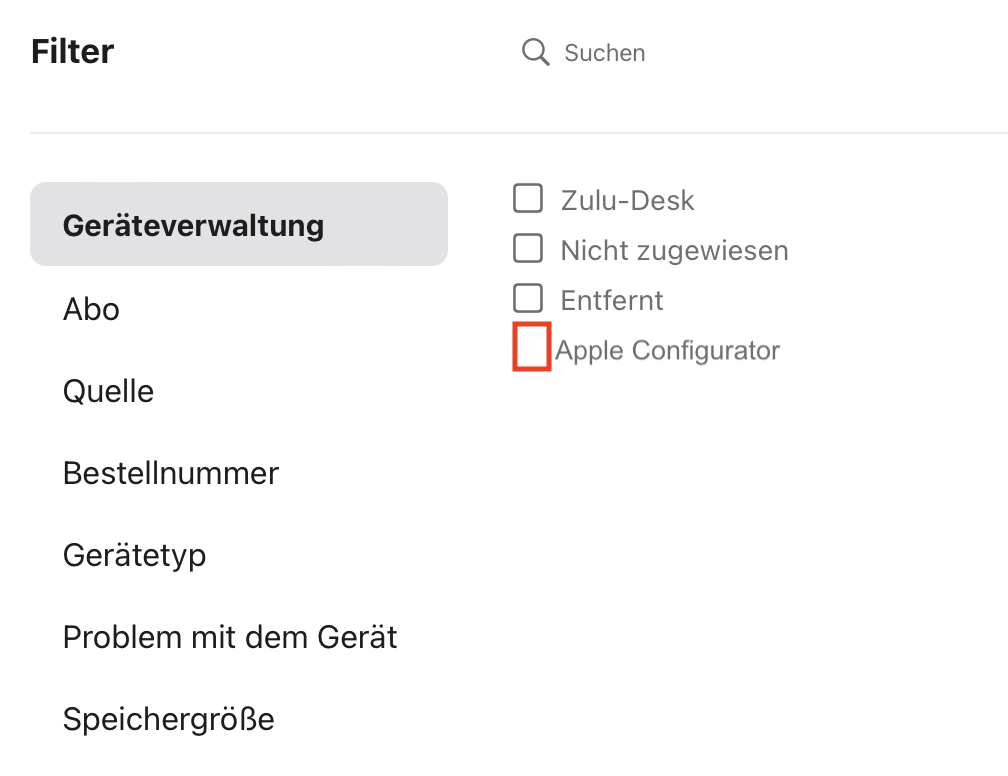Click the Apple Configurator label text
Viewport: 1008px width, 776px height.
click(x=668, y=351)
